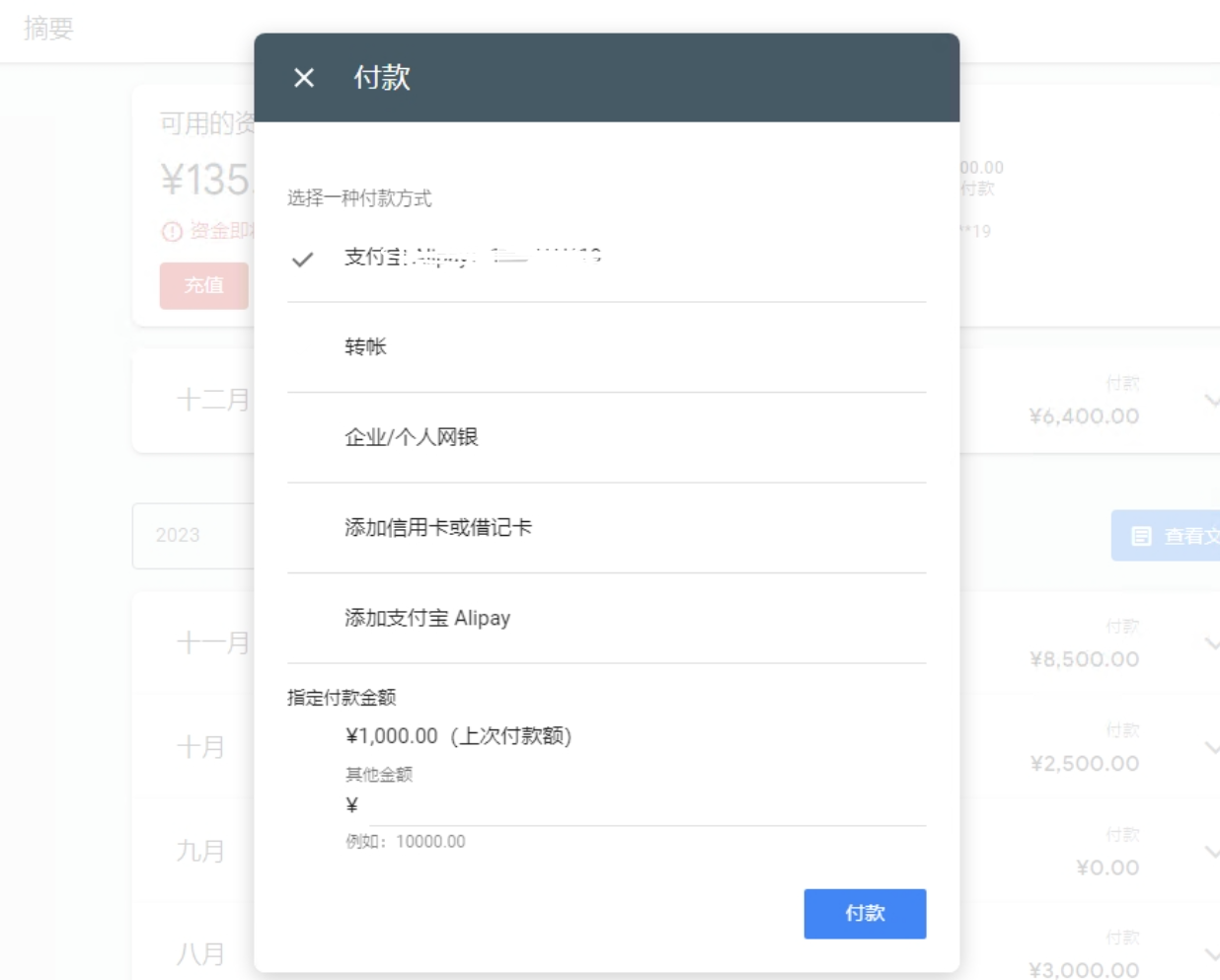Click the 九月 month label
This screenshot has height=980, width=1220.
[x=200, y=852]
